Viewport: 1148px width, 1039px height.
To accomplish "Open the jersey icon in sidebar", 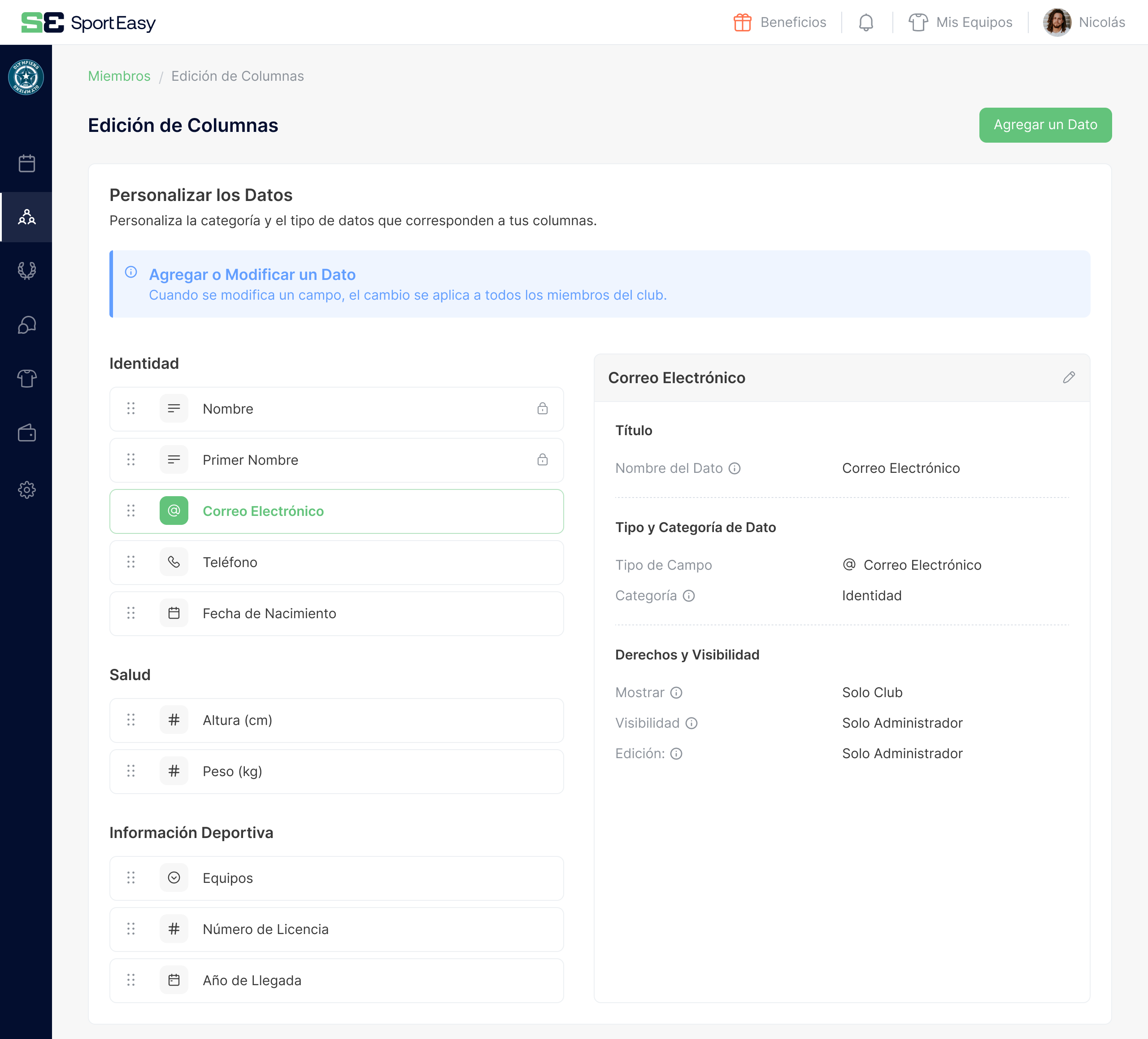I will 27,378.
